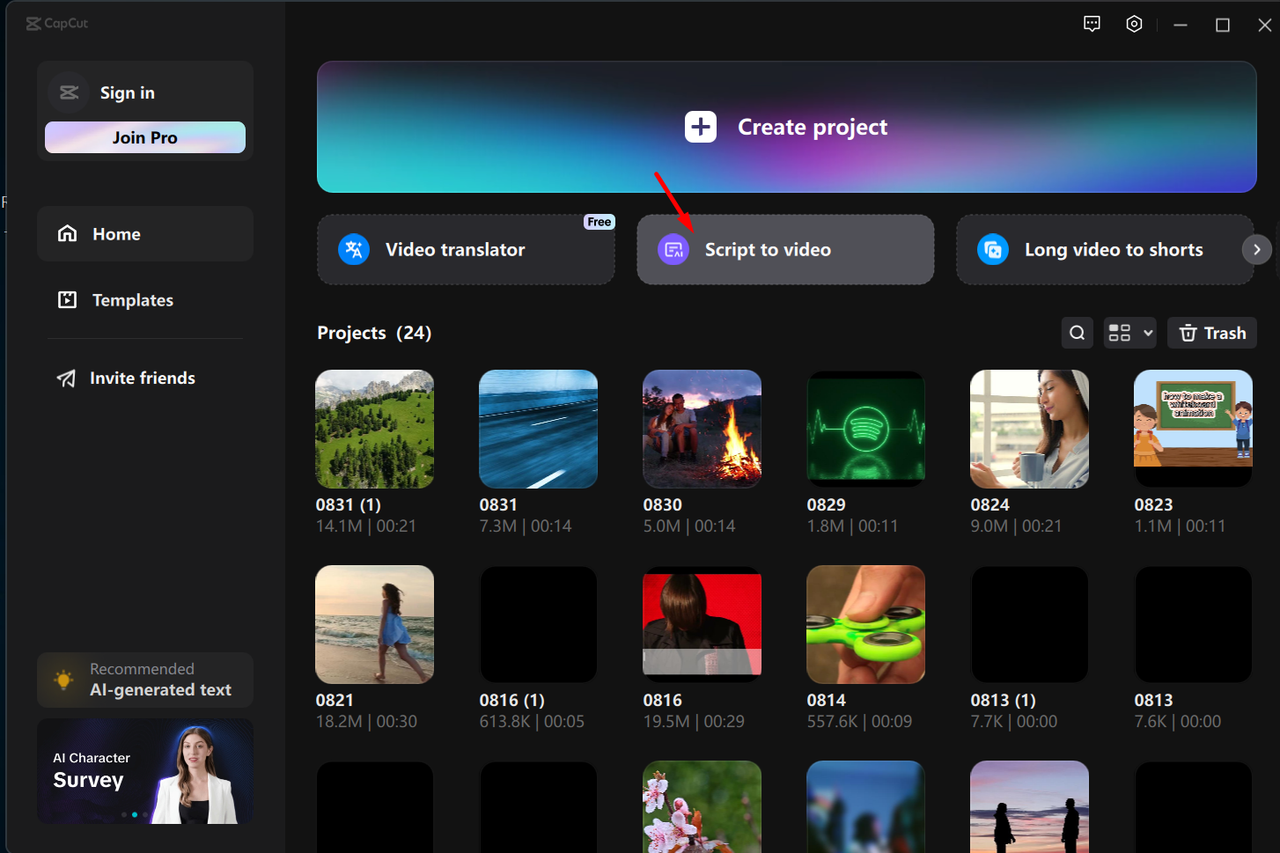Click the chevron to reveal more quick tools
The height and width of the screenshot is (853, 1280).
pos(1256,249)
